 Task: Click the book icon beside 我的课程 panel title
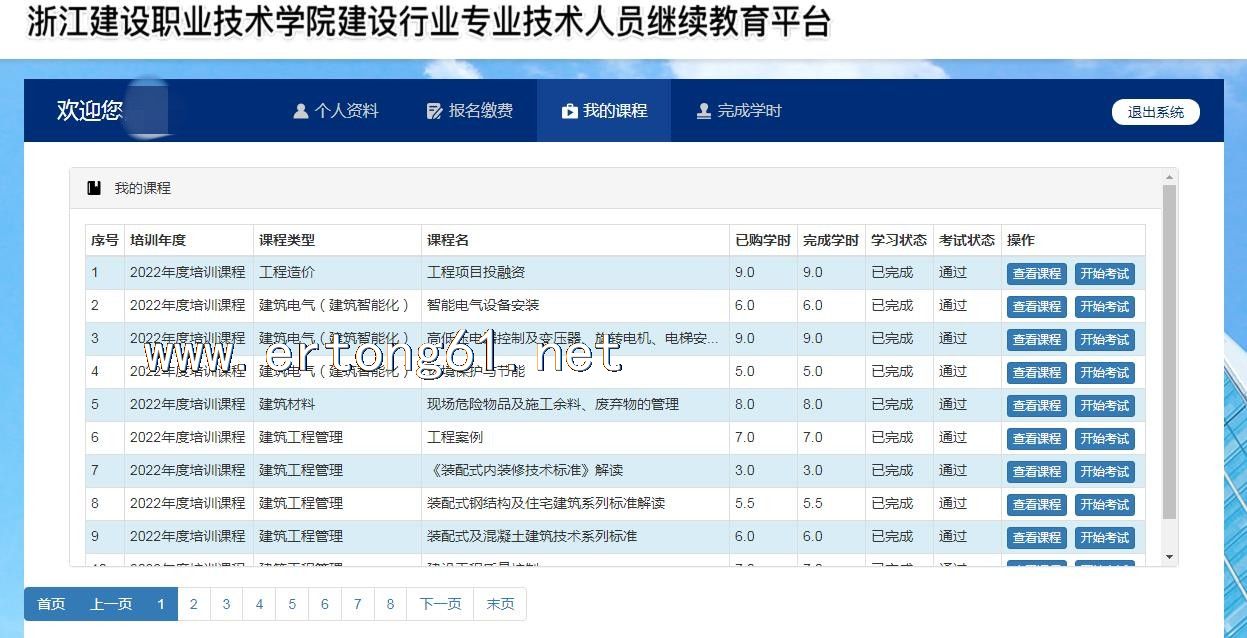point(94,188)
